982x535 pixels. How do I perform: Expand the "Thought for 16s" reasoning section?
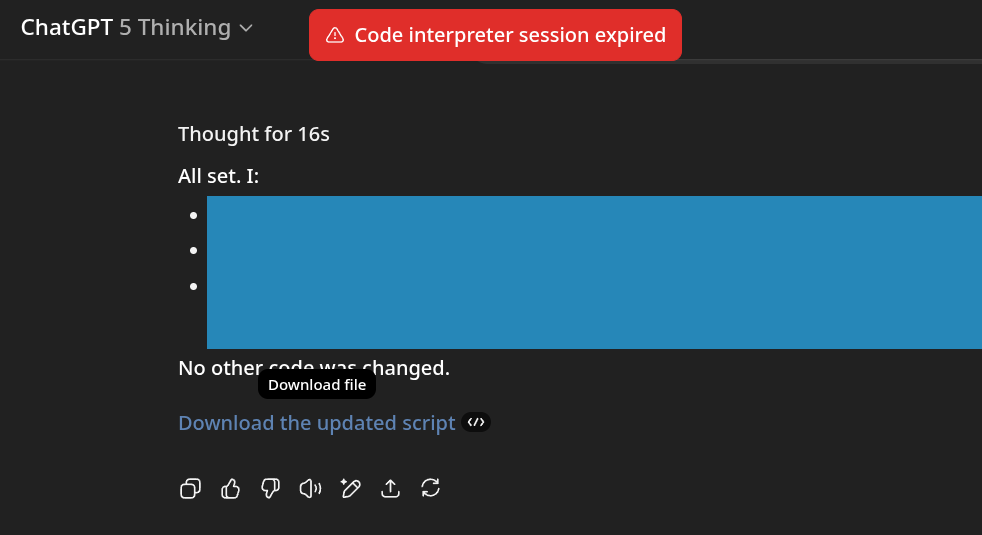pos(254,134)
